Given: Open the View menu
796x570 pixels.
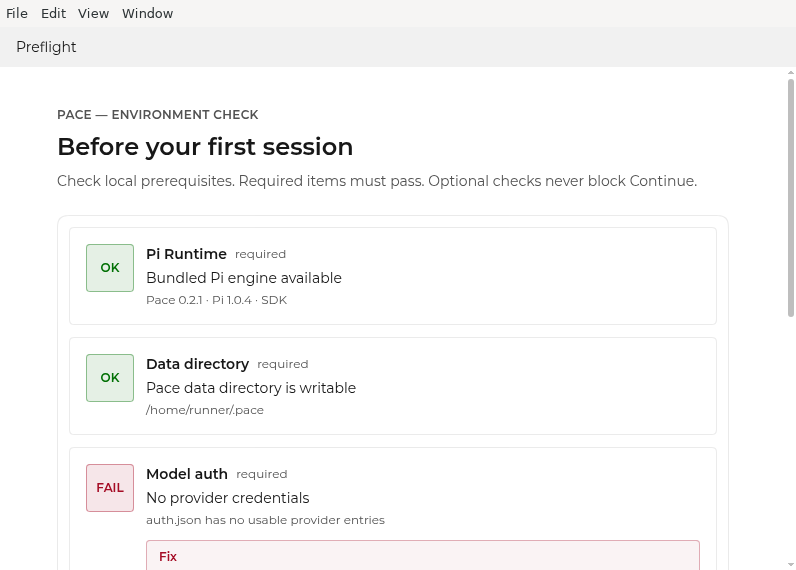Looking at the screenshot, I should click(93, 13).
